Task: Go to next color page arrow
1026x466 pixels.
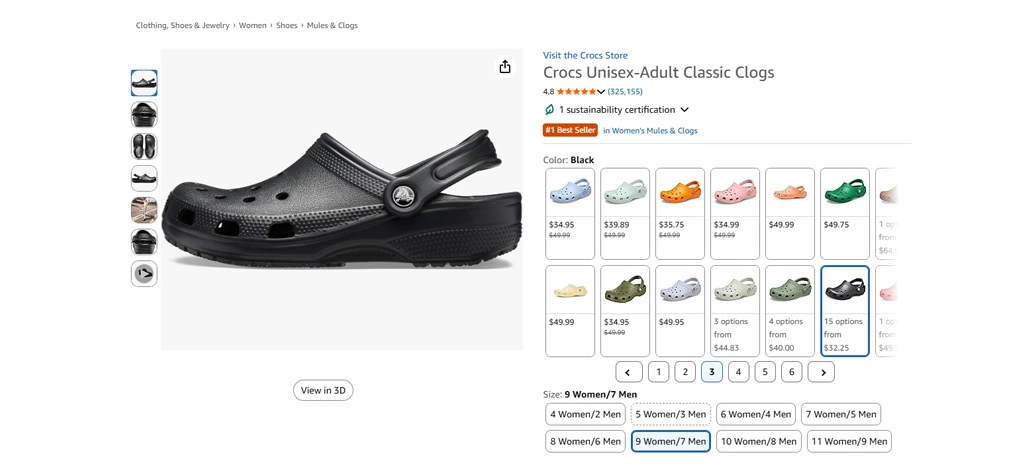Action: point(821,372)
